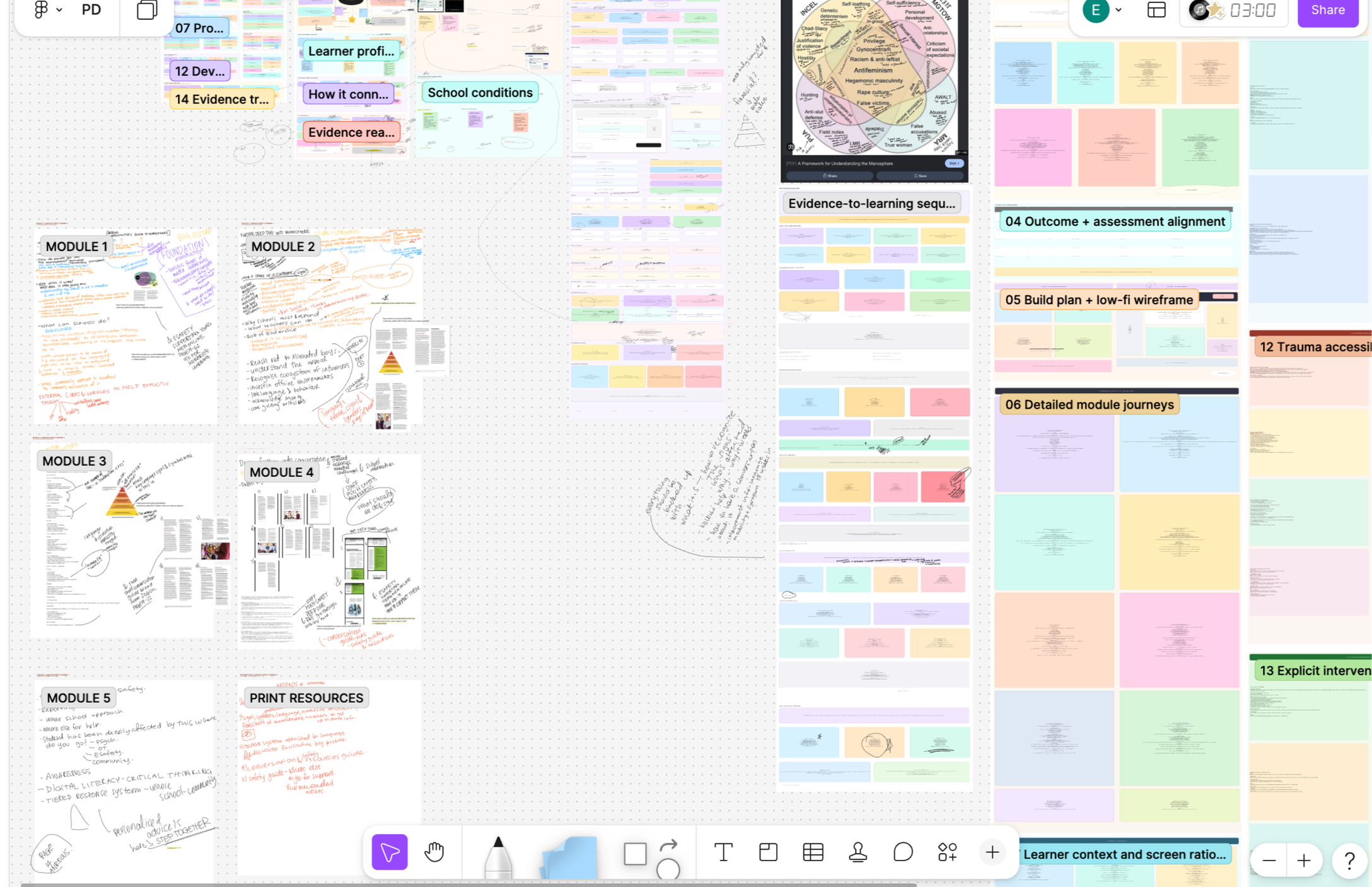Select the MODULE 5 section label
Screen dimensions: 1372x887
point(78,698)
